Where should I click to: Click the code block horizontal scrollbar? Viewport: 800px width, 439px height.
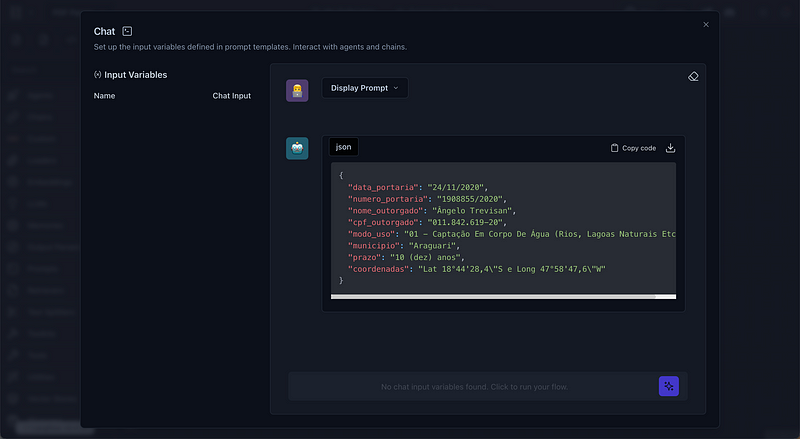493,296
